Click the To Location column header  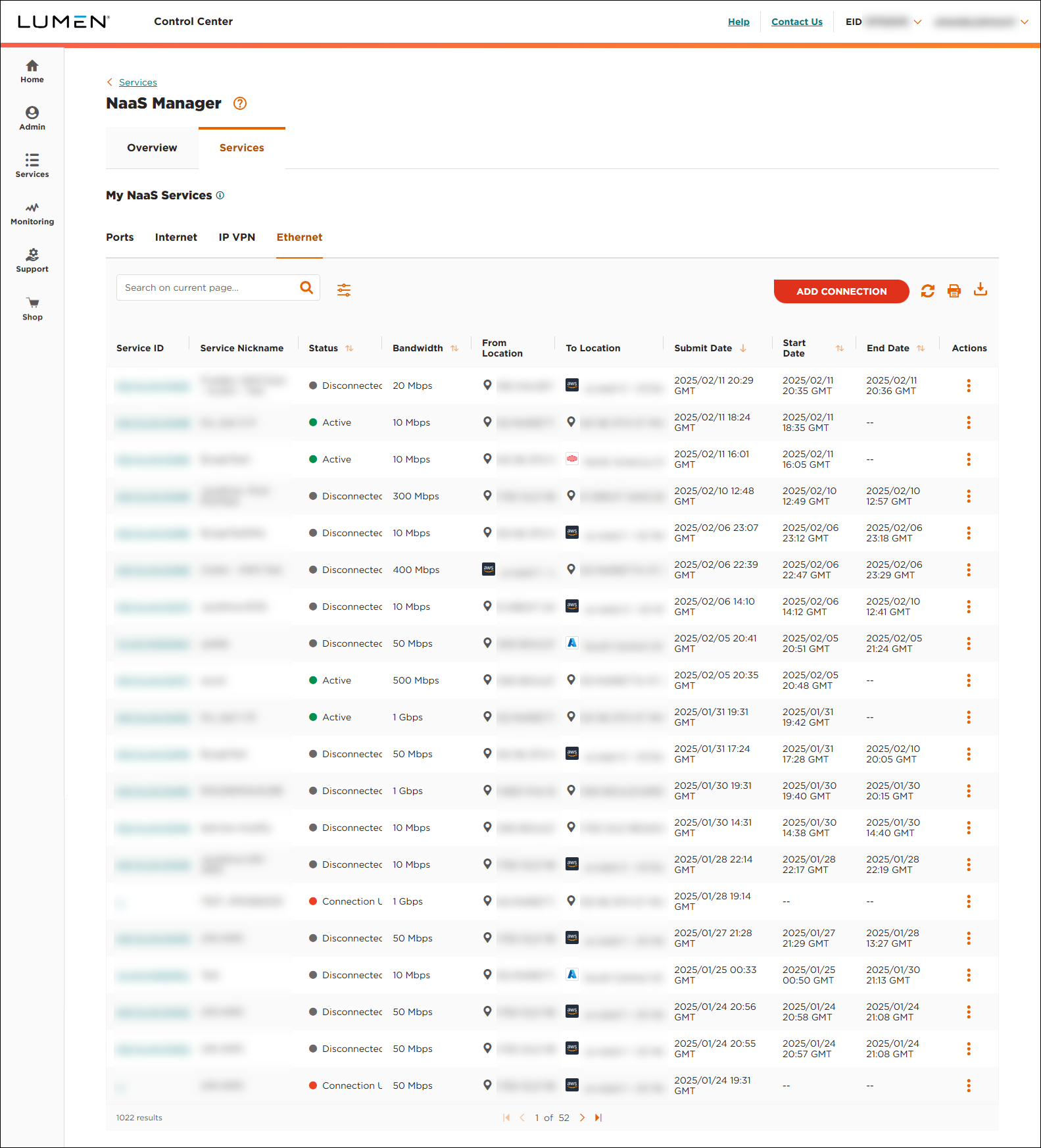click(593, 348)
